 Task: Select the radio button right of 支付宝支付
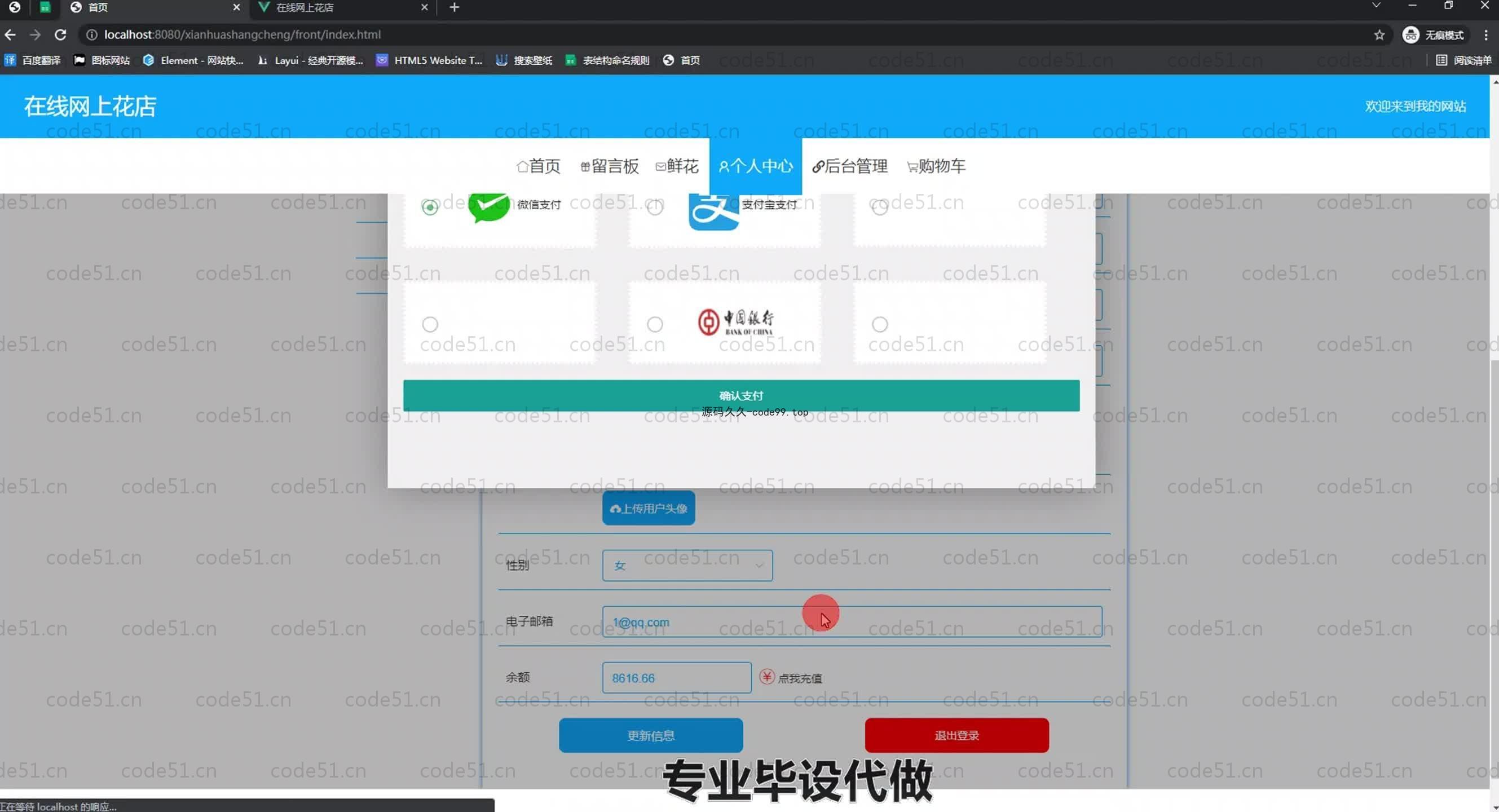pyautogui.click(x=880, y=207)
